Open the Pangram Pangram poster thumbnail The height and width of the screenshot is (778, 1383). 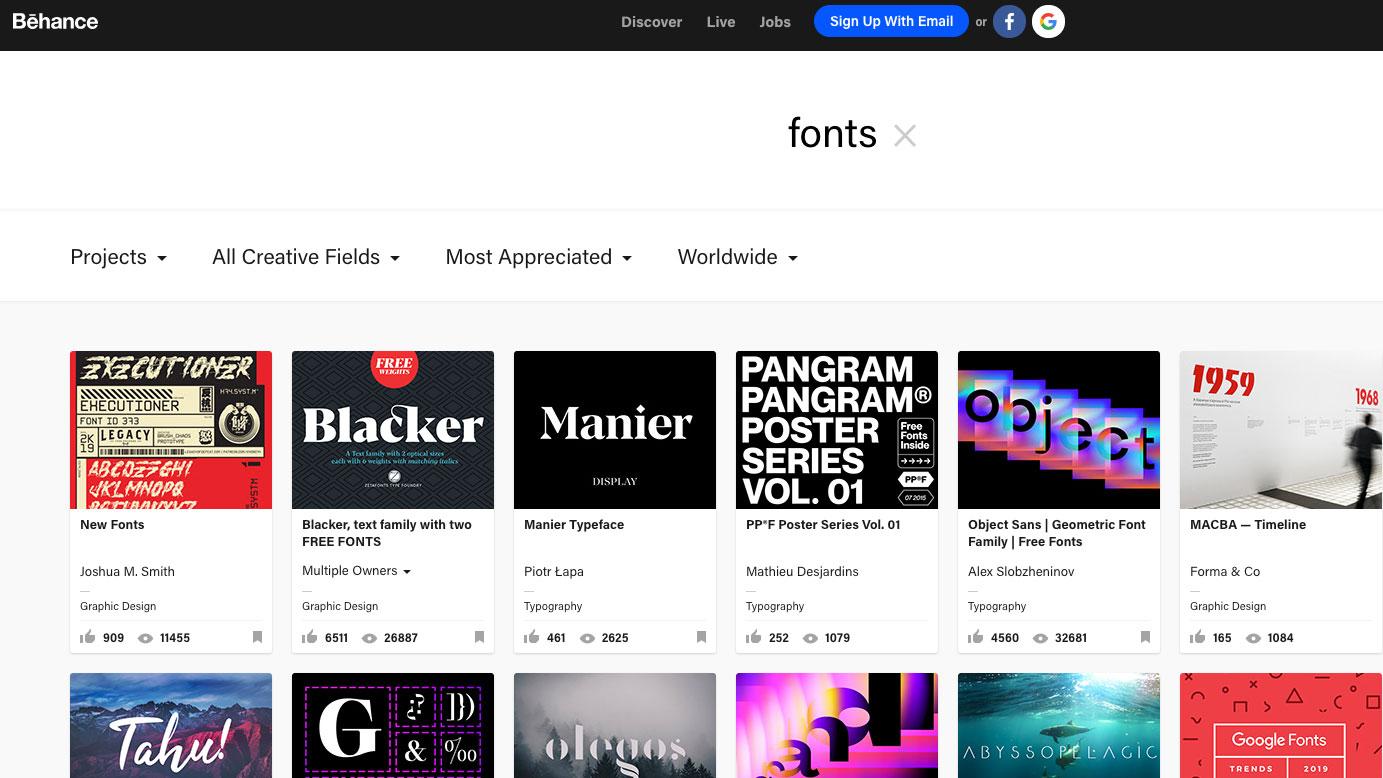click(x=837, y=430)
